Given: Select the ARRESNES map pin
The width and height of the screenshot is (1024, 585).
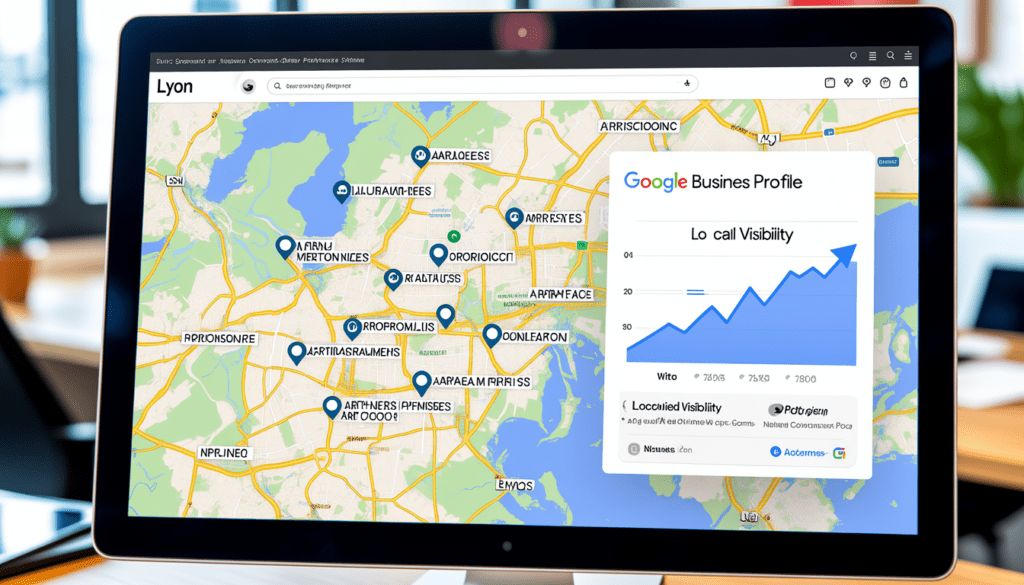Looking at the screenshot, I should pos(514,219).
